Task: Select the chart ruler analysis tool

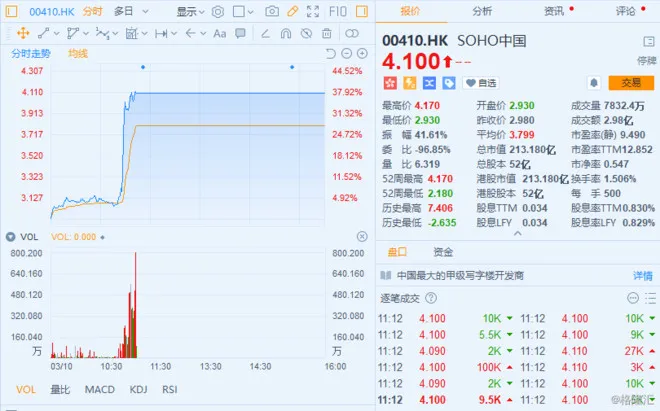Action: 131,33
